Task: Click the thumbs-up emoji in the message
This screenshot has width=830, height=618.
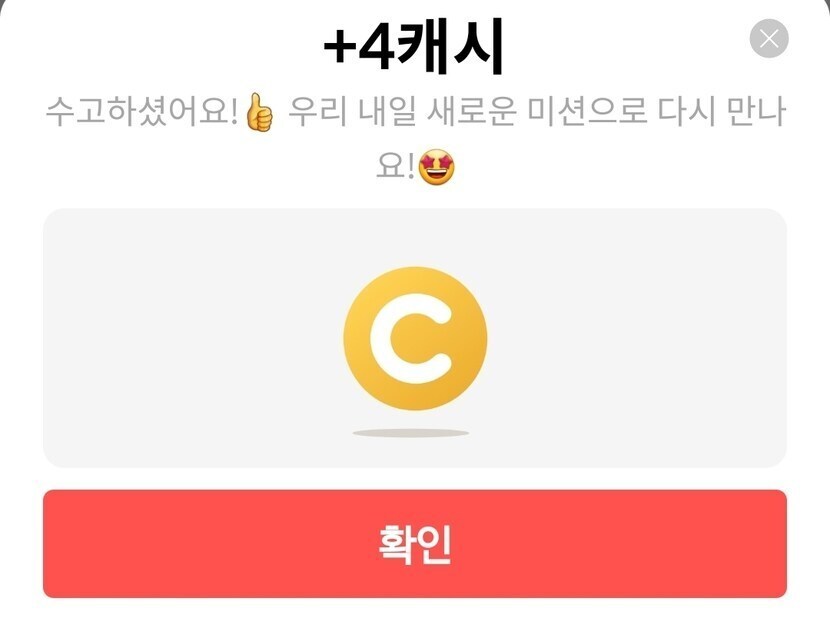Action: coord(259,112)
